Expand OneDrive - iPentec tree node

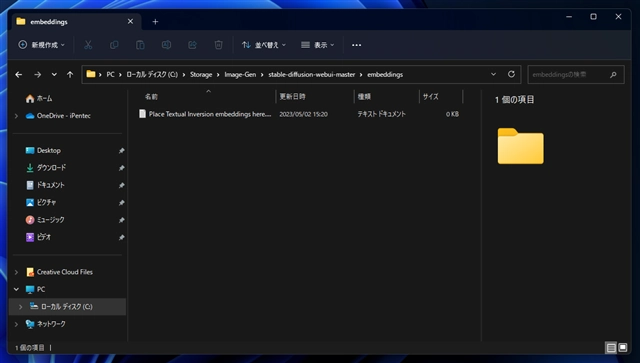[x=16, y=116]
